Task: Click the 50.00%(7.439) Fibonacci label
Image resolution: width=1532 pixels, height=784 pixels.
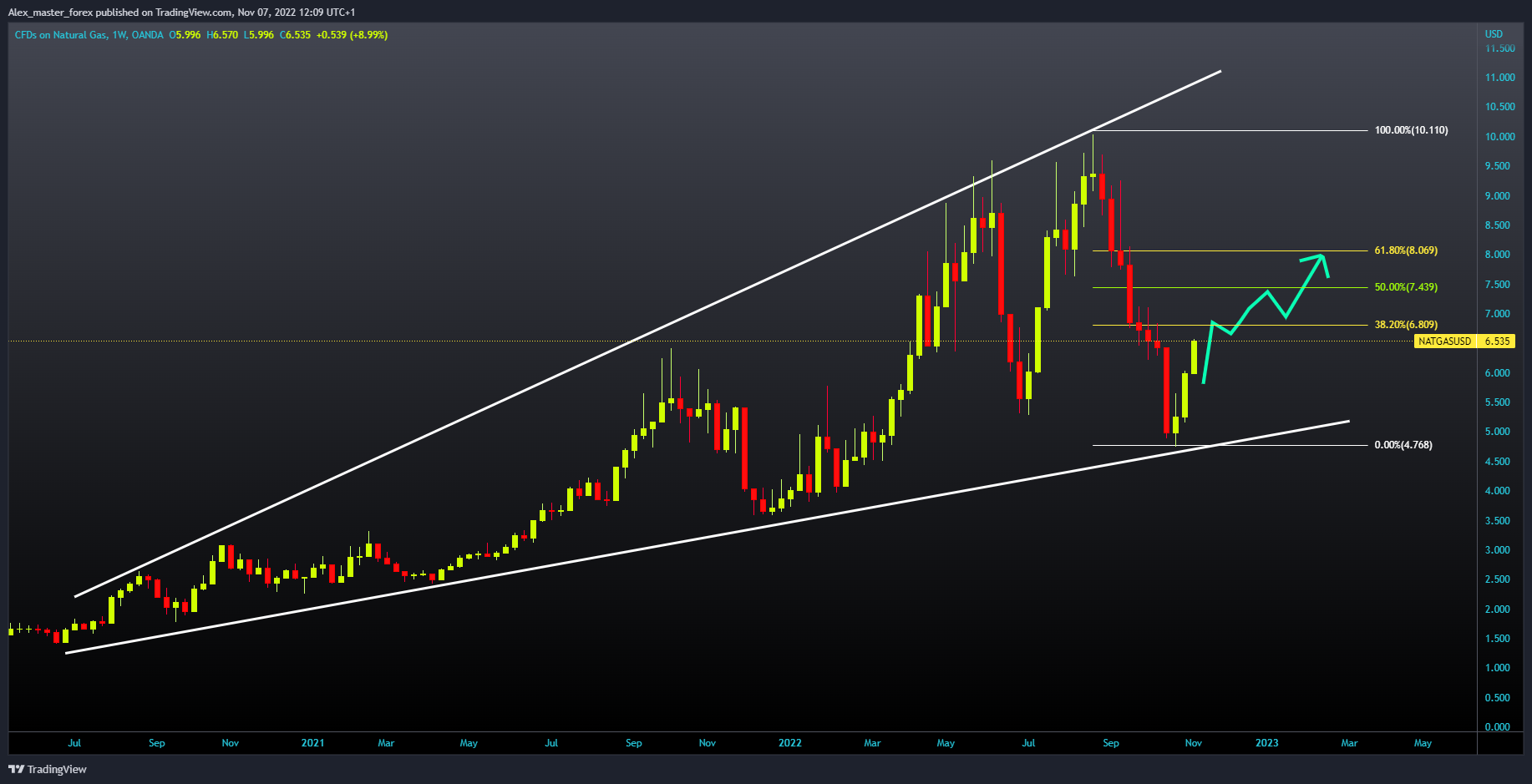Action: [x=1406, y=287]
